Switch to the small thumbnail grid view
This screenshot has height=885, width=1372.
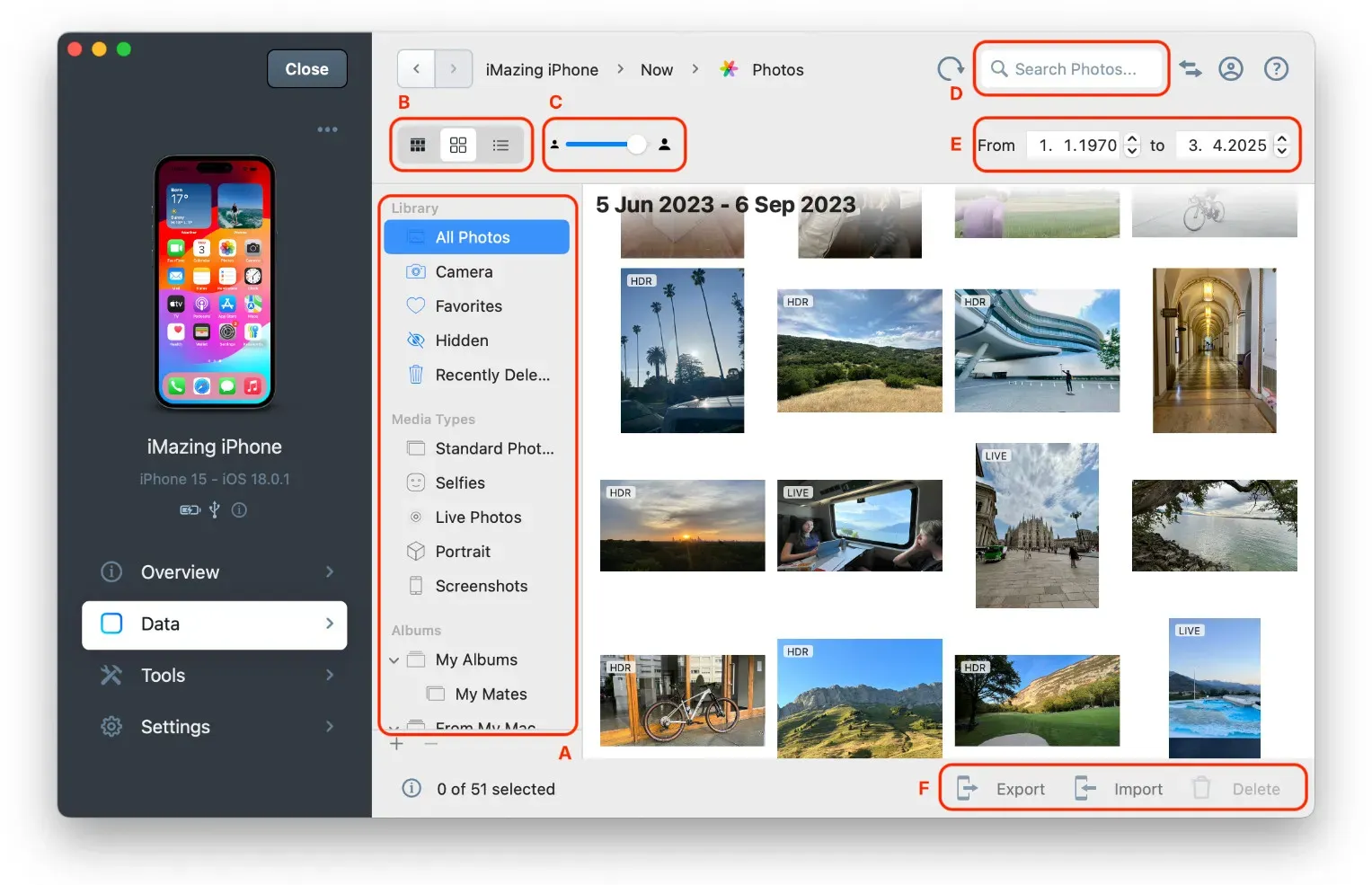tap(417, 144)
